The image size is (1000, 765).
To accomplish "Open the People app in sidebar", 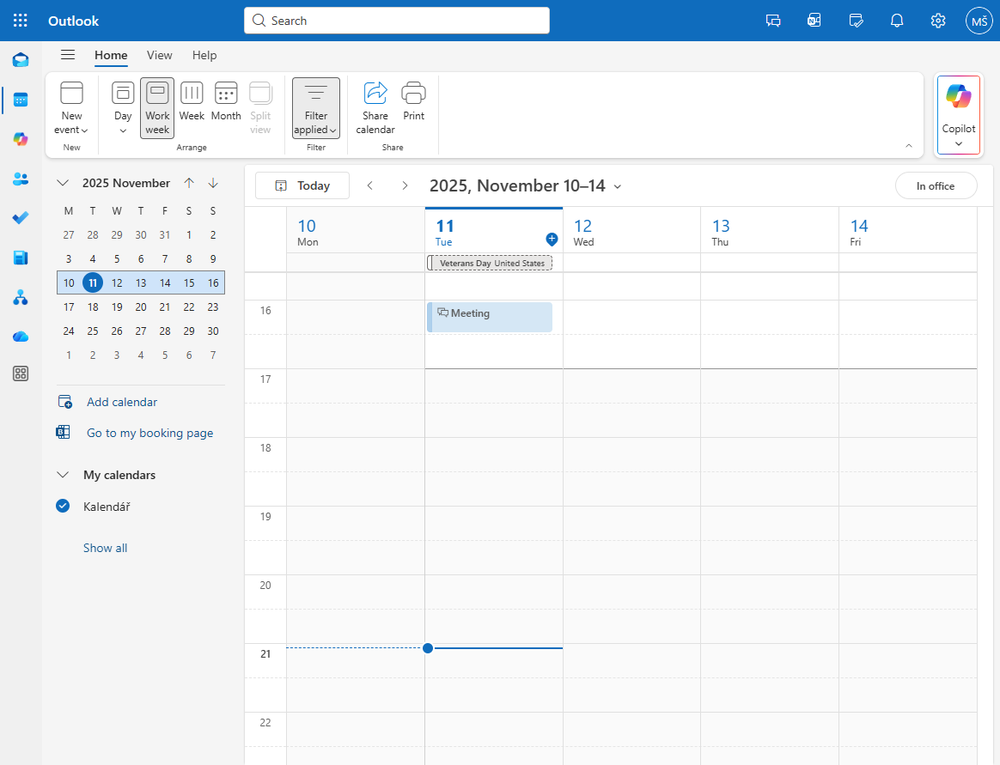I will coord(20,179).
